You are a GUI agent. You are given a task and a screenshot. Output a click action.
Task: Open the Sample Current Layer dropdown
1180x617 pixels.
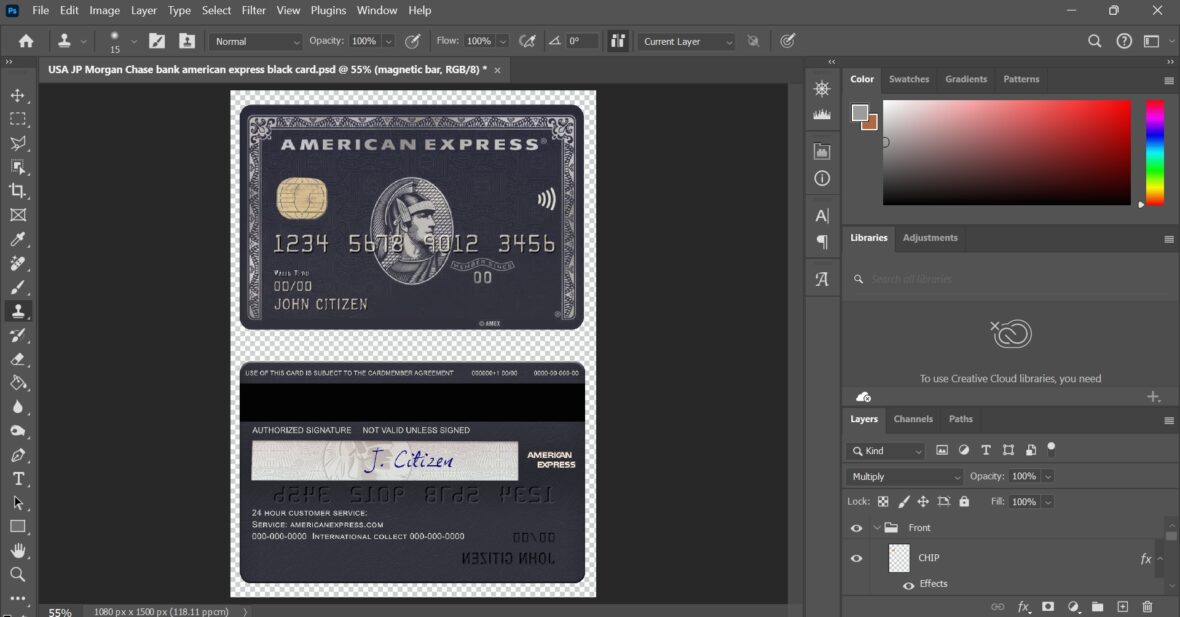tap(686, 41)
